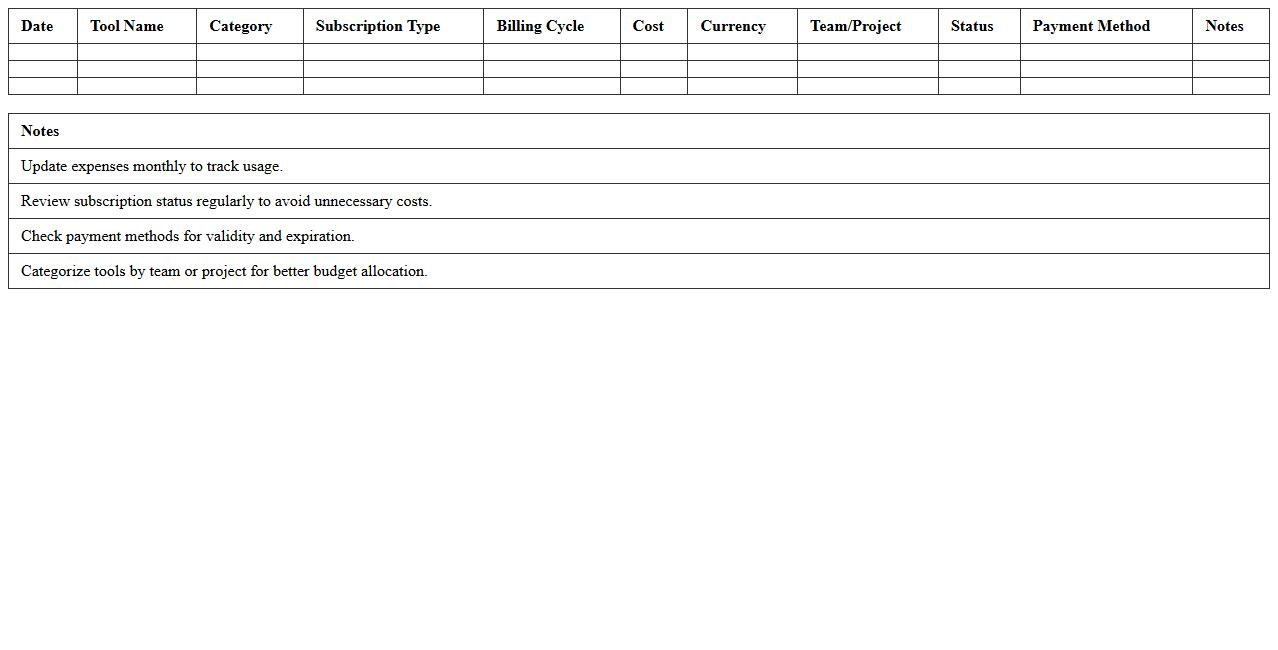Select the Subscription Type header
The height and width of the screenshot is (650, 1278).
point(377,26)
